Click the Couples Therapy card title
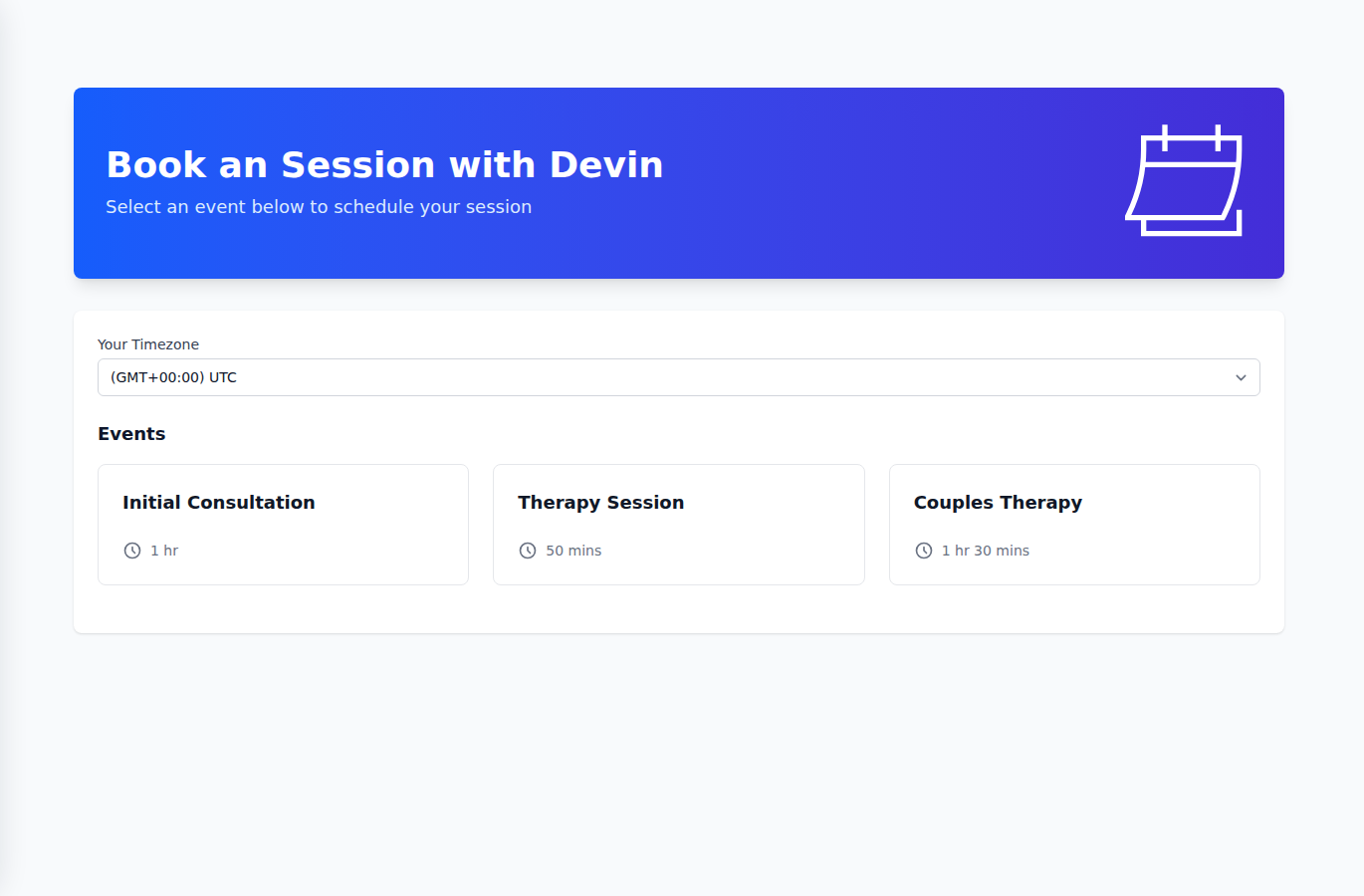Screen dimensions: 1364x896 [x=998, y=502]
